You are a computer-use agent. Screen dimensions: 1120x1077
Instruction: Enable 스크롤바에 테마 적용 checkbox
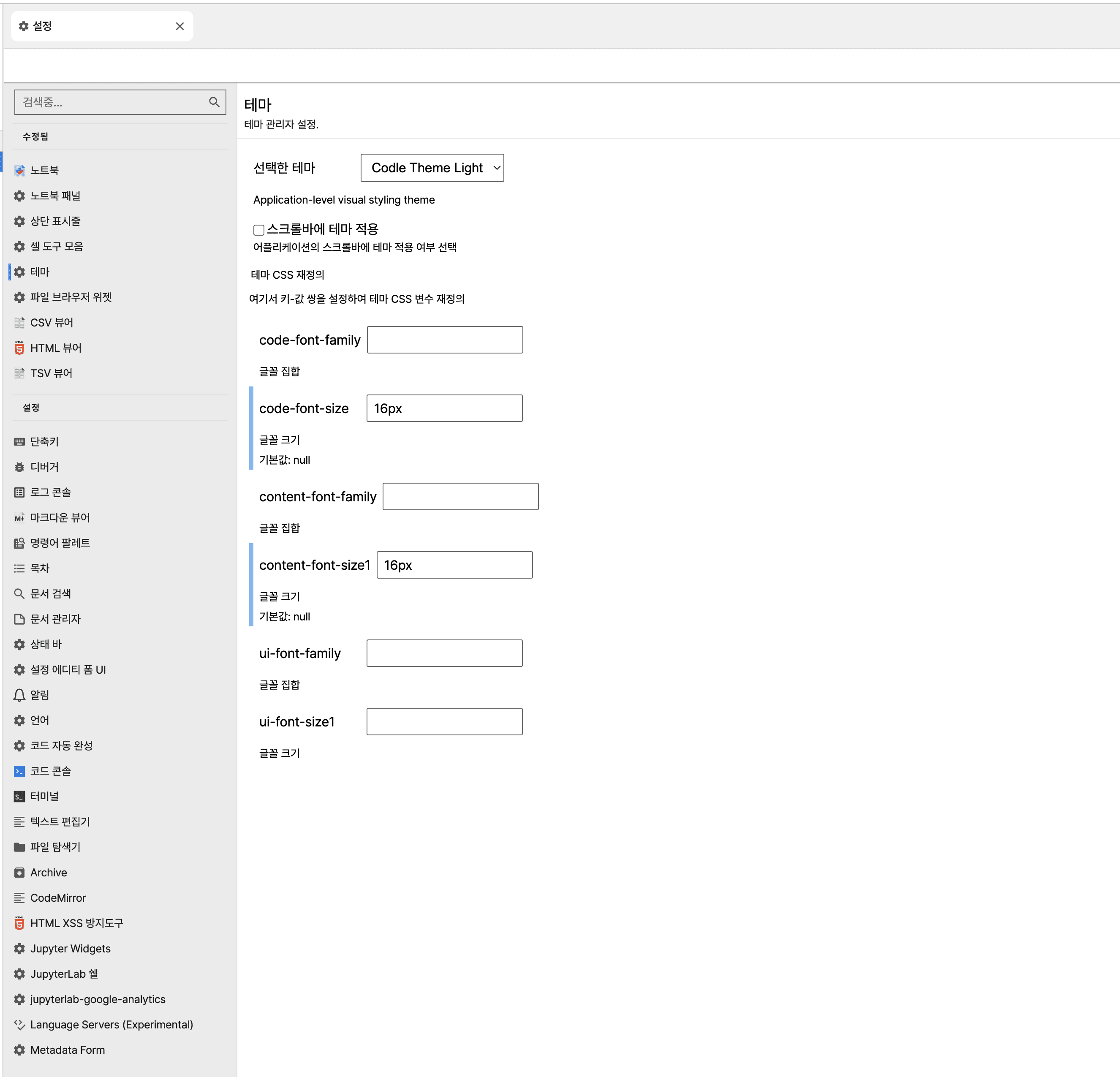[x=258, y=230]
